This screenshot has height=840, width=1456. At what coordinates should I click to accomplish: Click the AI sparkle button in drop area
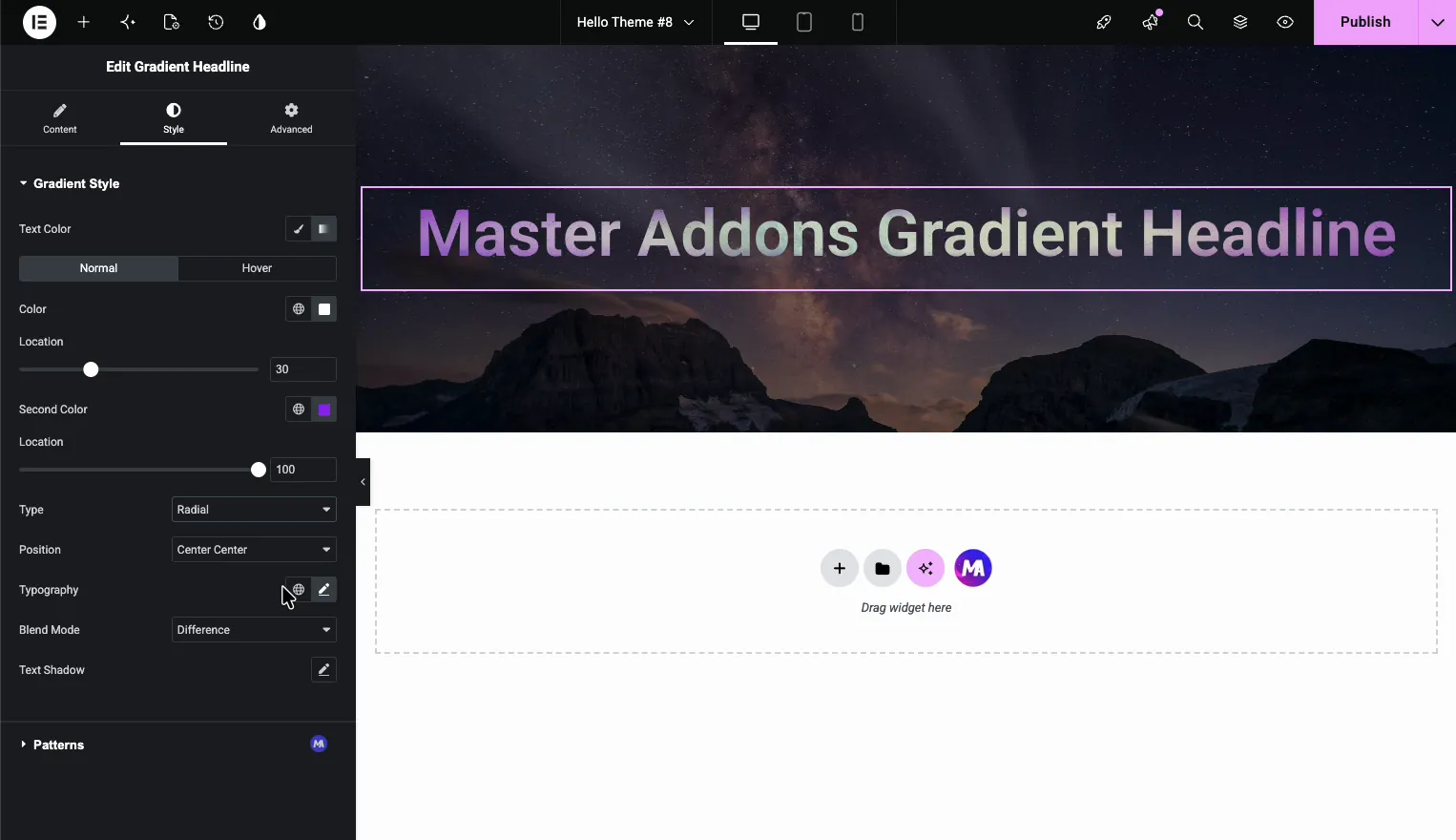coord(926,569)
